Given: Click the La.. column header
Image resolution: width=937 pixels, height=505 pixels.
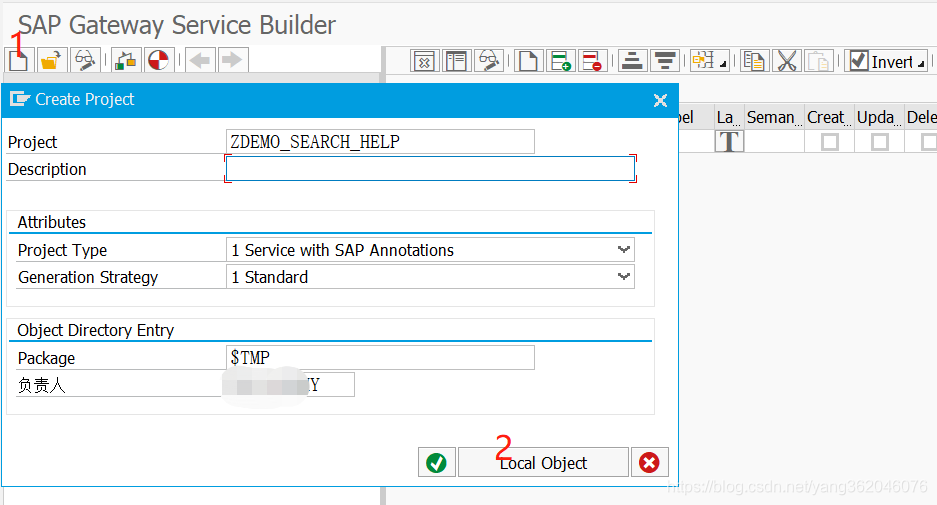Looking at the screenshot, I should coord(728,117).
